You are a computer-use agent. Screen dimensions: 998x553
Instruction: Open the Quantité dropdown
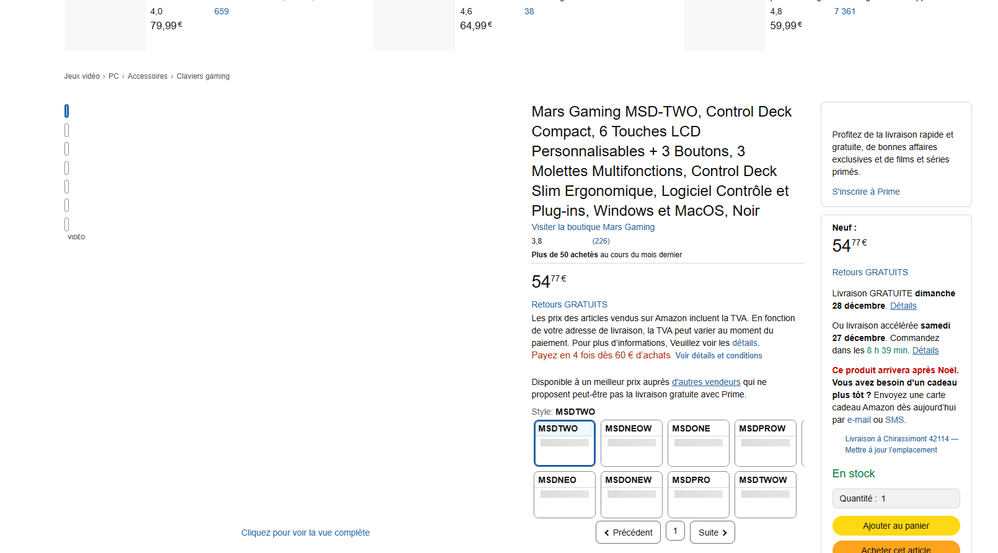pyautogui.click(x=895, y=498)
